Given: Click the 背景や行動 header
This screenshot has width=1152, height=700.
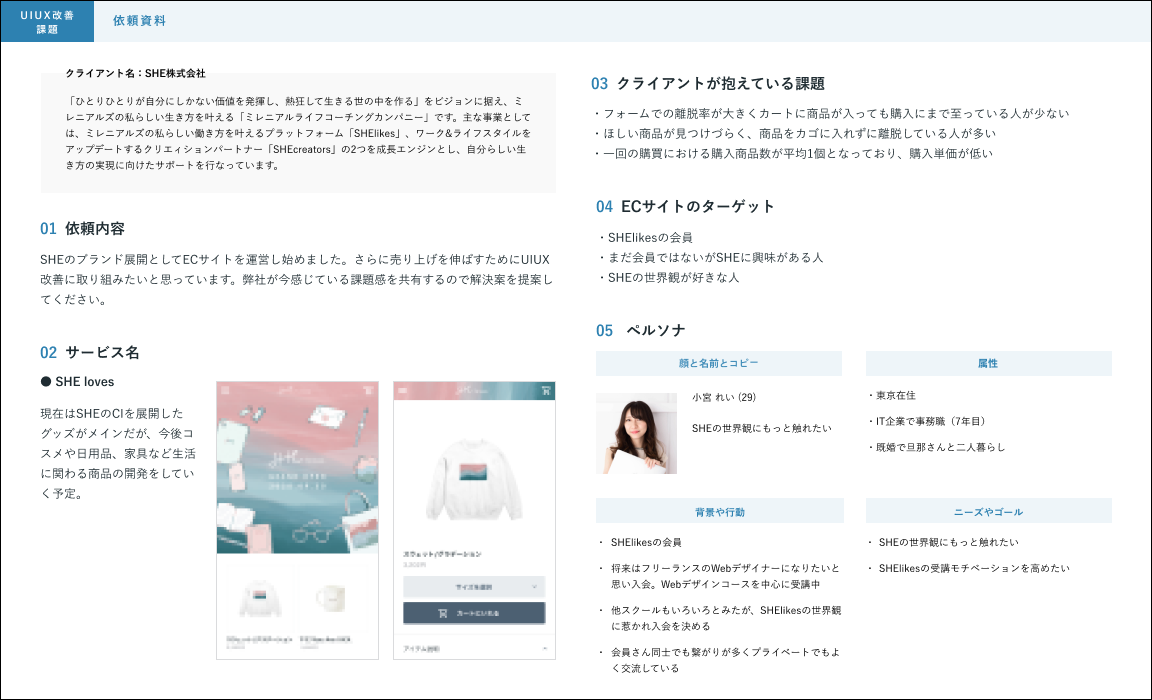Looking at the screenshot, I should pos(718,511).
